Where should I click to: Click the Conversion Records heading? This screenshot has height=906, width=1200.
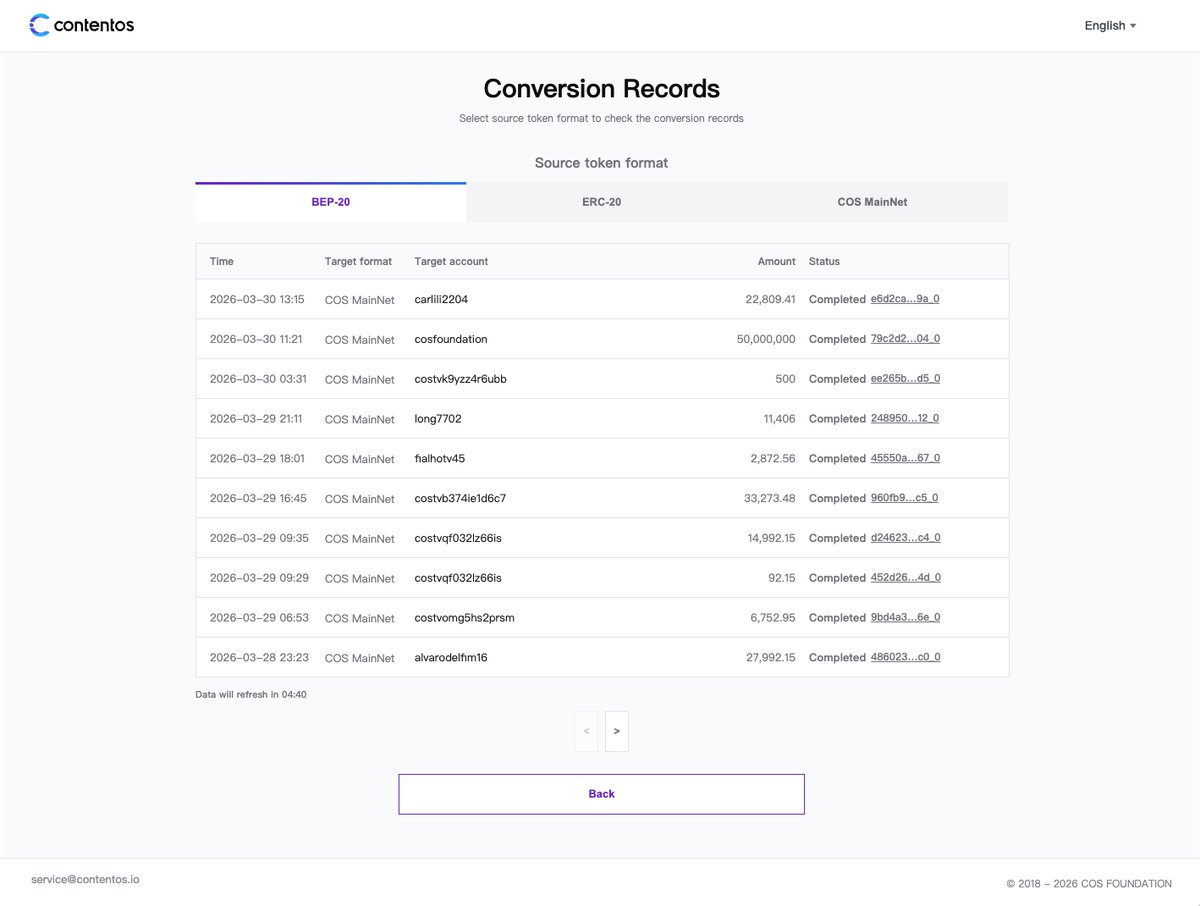(602, 88)
